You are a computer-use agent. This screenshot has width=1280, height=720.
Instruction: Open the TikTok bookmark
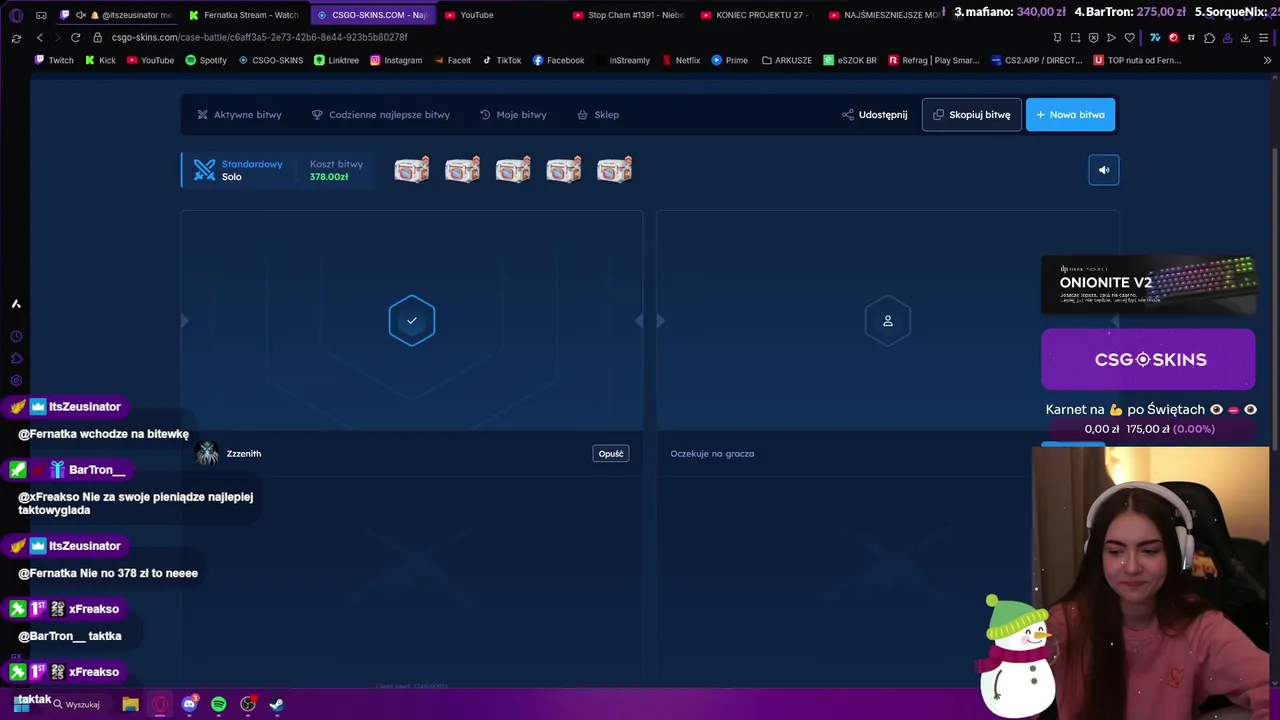pyautogui.click(x=502, y=60)
